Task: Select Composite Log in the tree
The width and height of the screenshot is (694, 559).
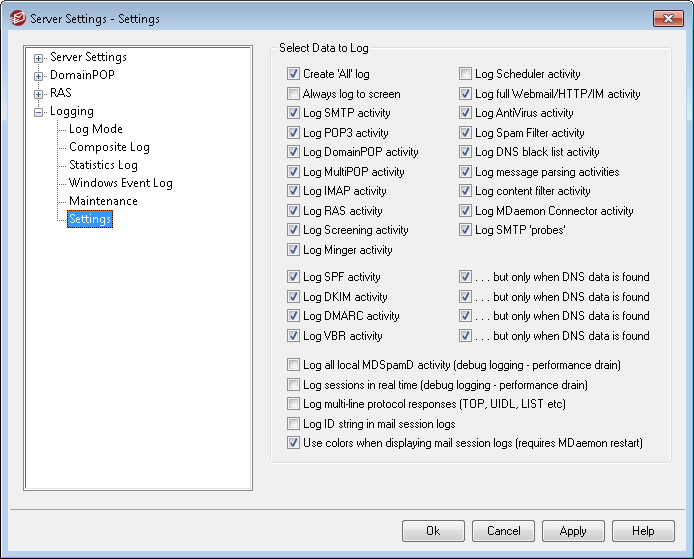Action: point(109,148)
